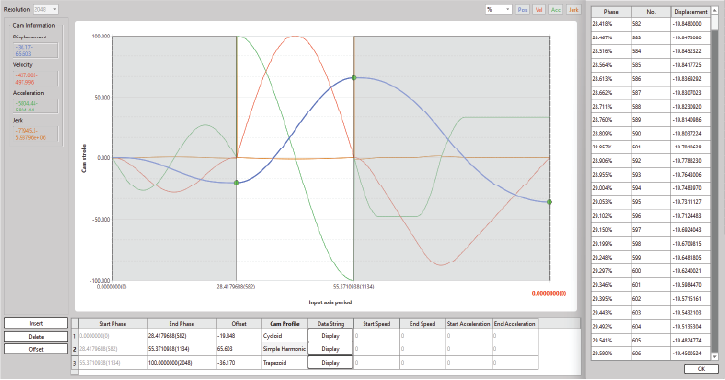Image resolution: width=725 pixels, height=380 pixels.
Task: Toggle the Acc curve display button
Action: [556, 10]
